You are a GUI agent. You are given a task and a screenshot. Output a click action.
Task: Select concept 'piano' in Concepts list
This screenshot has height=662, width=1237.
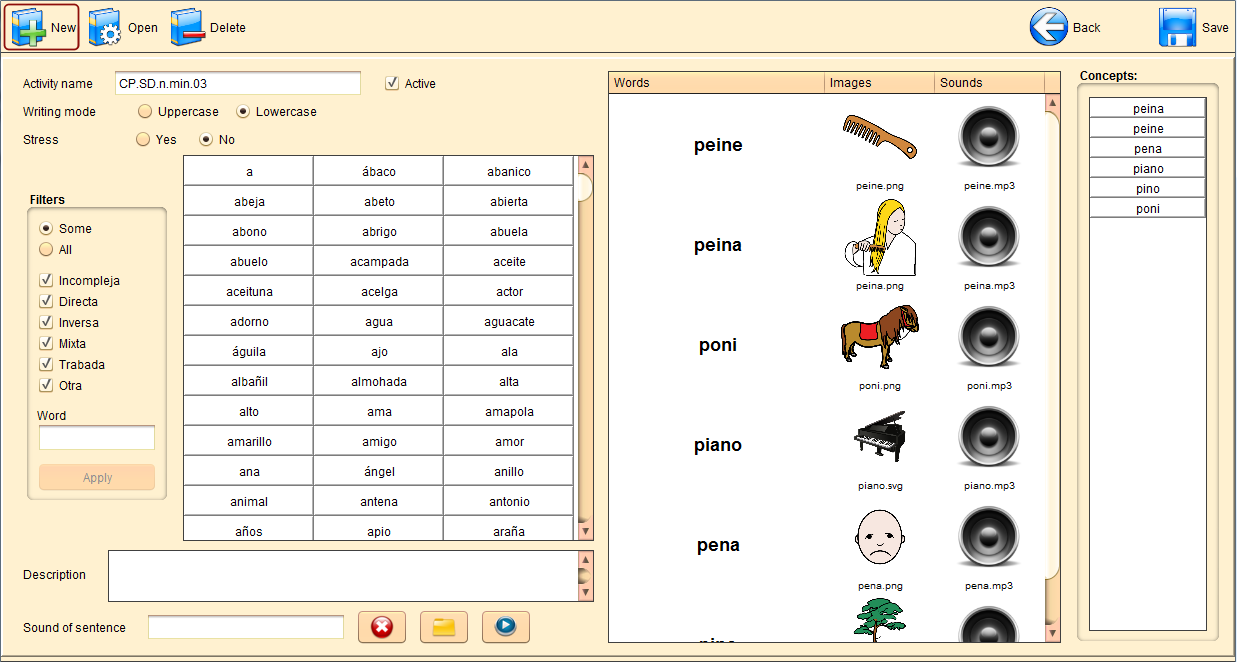click(x=1148, y=168)
